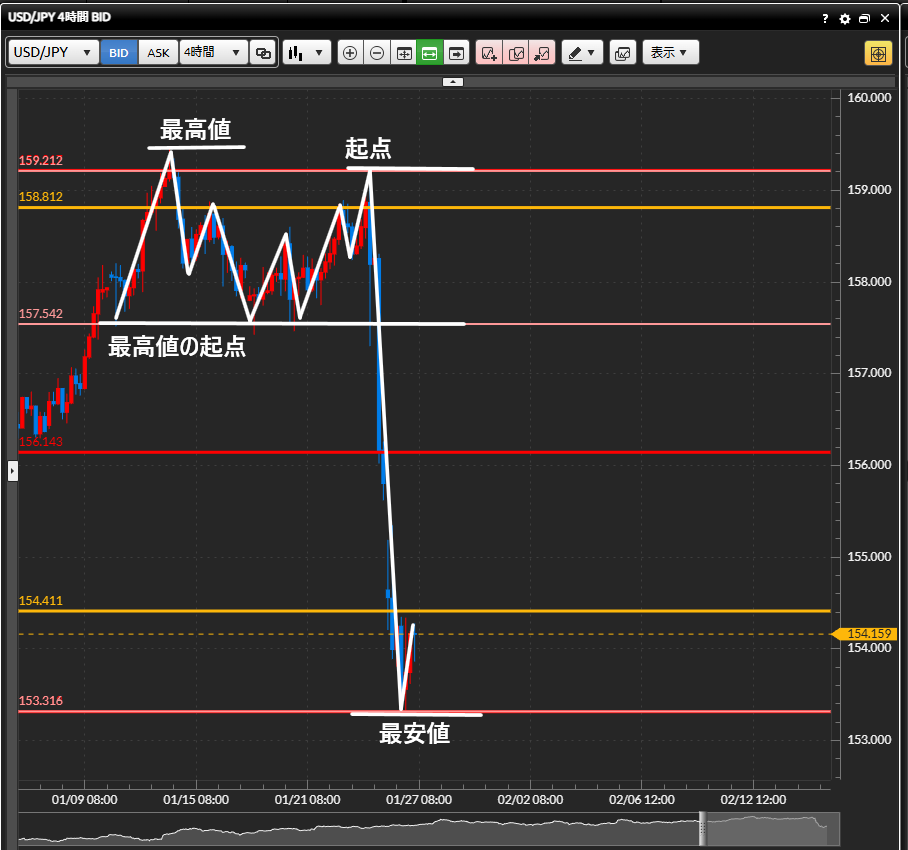908x850 pixels.
Task: Click the pink indicator delete icon
Action: 542,53
